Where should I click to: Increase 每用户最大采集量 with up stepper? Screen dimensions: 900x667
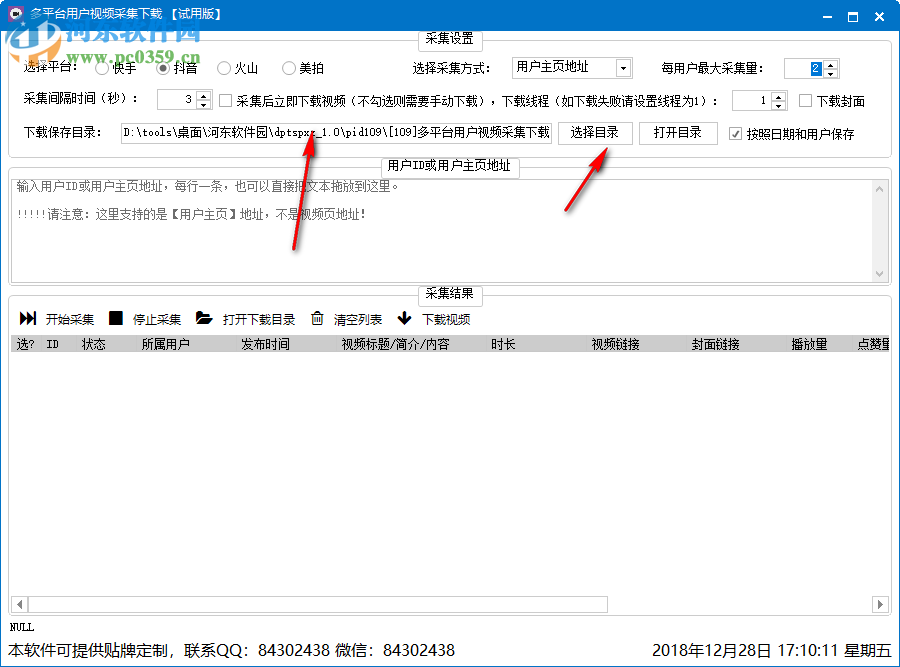pos(830,63)
